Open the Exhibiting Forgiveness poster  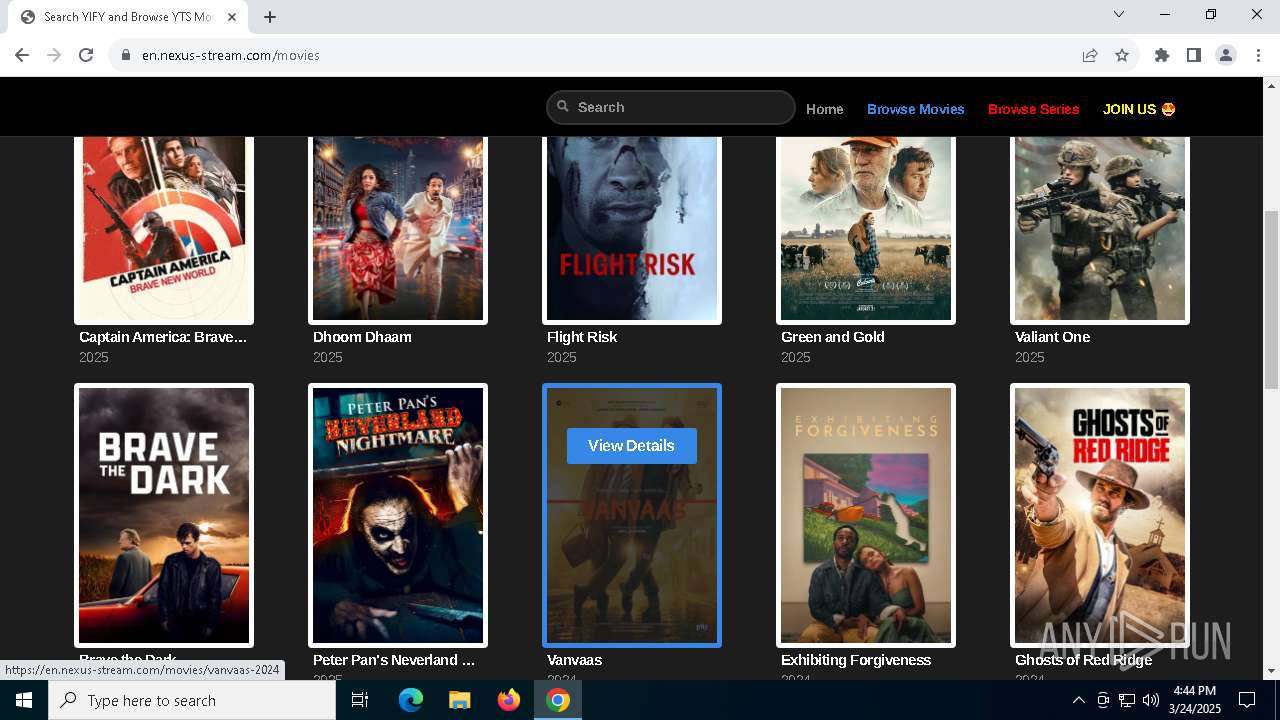(866, 515)
